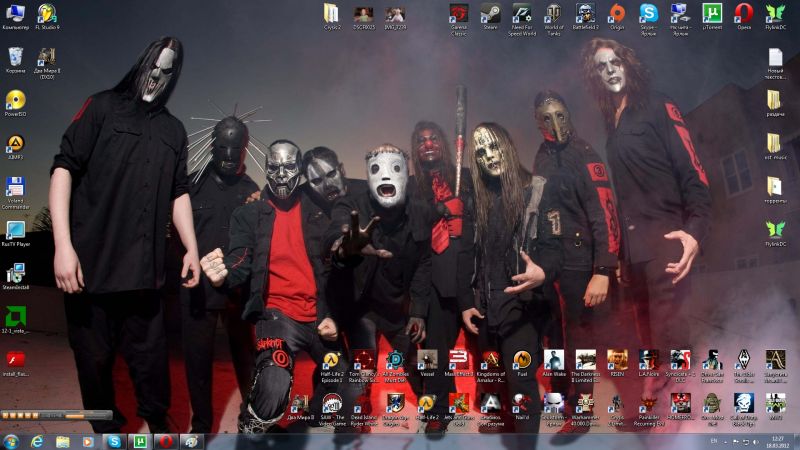Launch Need For Speed World
800x450 pixels.
tap(522, 19)
